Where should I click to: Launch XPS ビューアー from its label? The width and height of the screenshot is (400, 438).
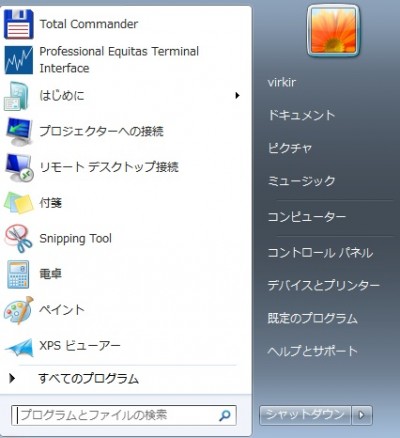pyautogui.click(x=80, y=346)
